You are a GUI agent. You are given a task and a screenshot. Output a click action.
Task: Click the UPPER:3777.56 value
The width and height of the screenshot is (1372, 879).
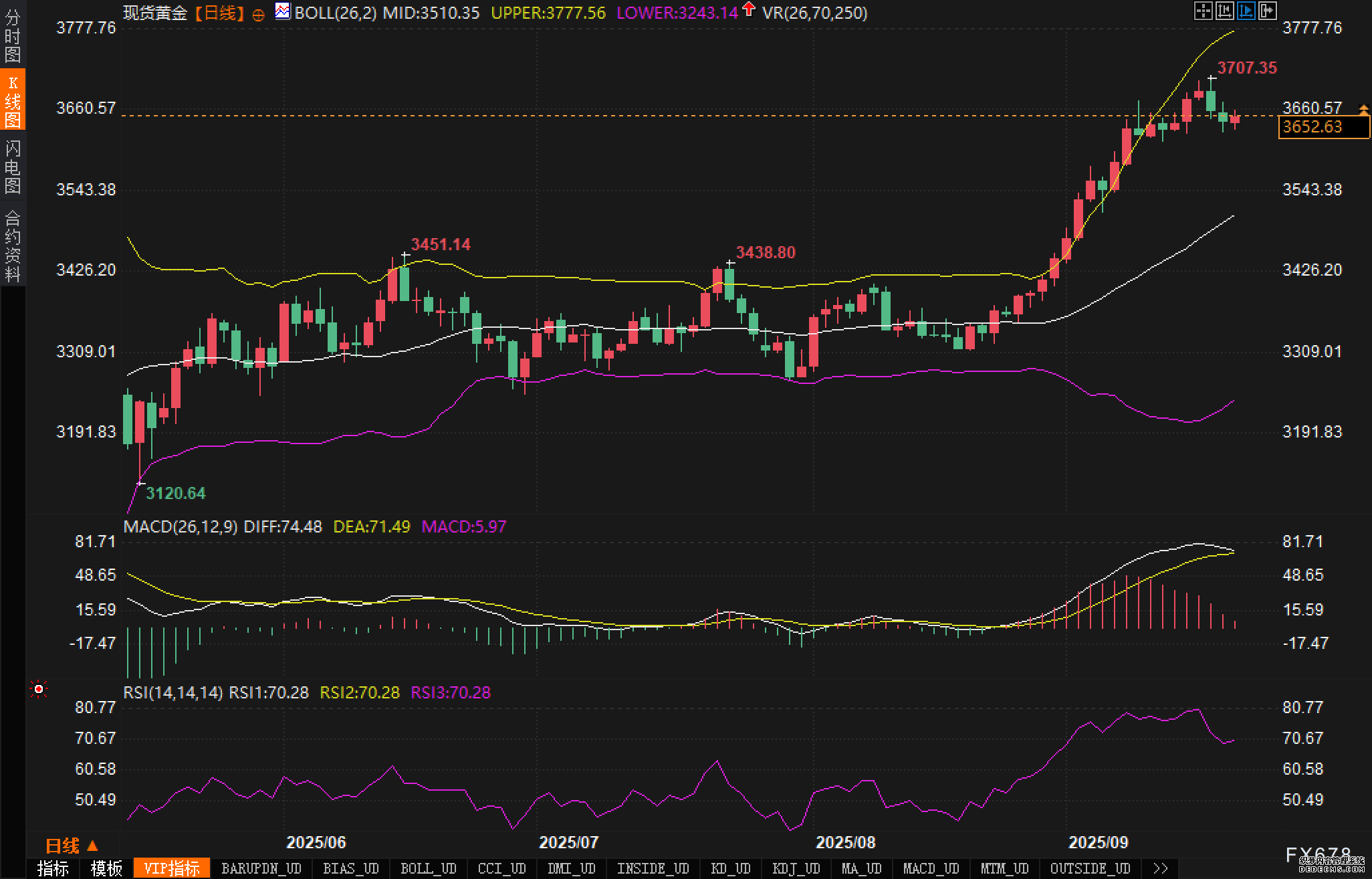click(x=548, y=13)
